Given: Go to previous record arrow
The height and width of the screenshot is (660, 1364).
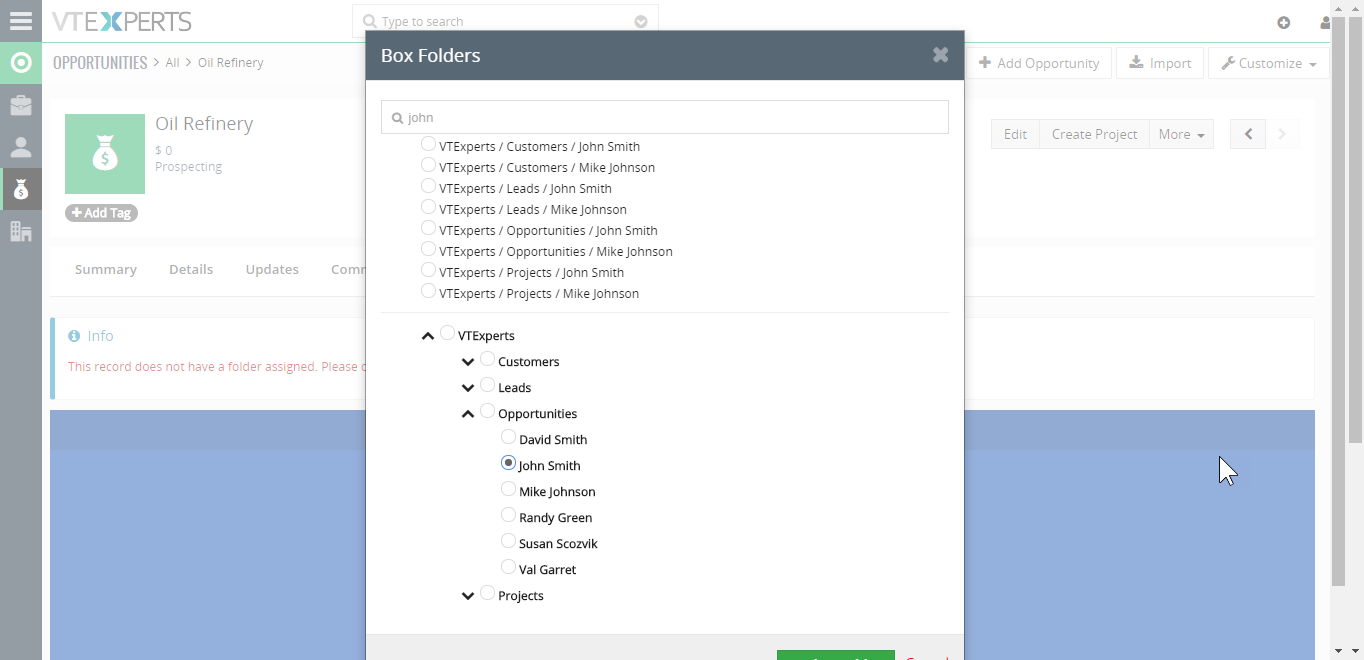Looking at the screenshot, I should click(x=1248, y=134).
